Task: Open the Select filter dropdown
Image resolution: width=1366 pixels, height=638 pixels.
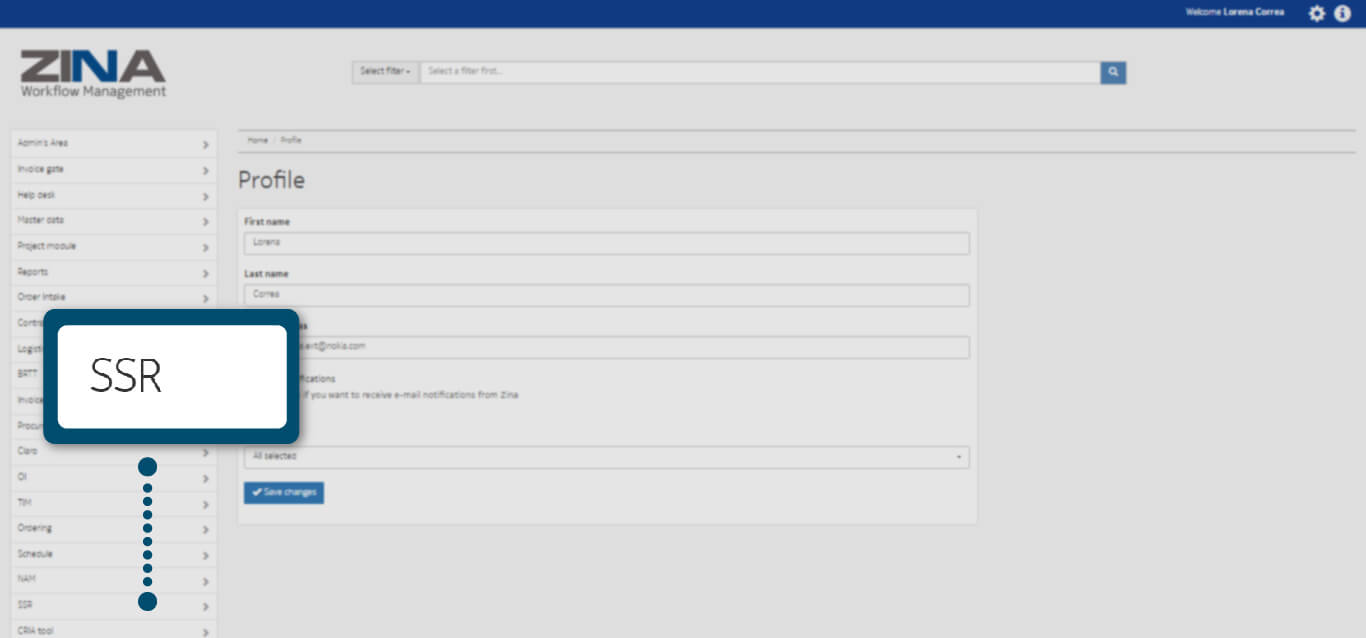Action: 385,72
